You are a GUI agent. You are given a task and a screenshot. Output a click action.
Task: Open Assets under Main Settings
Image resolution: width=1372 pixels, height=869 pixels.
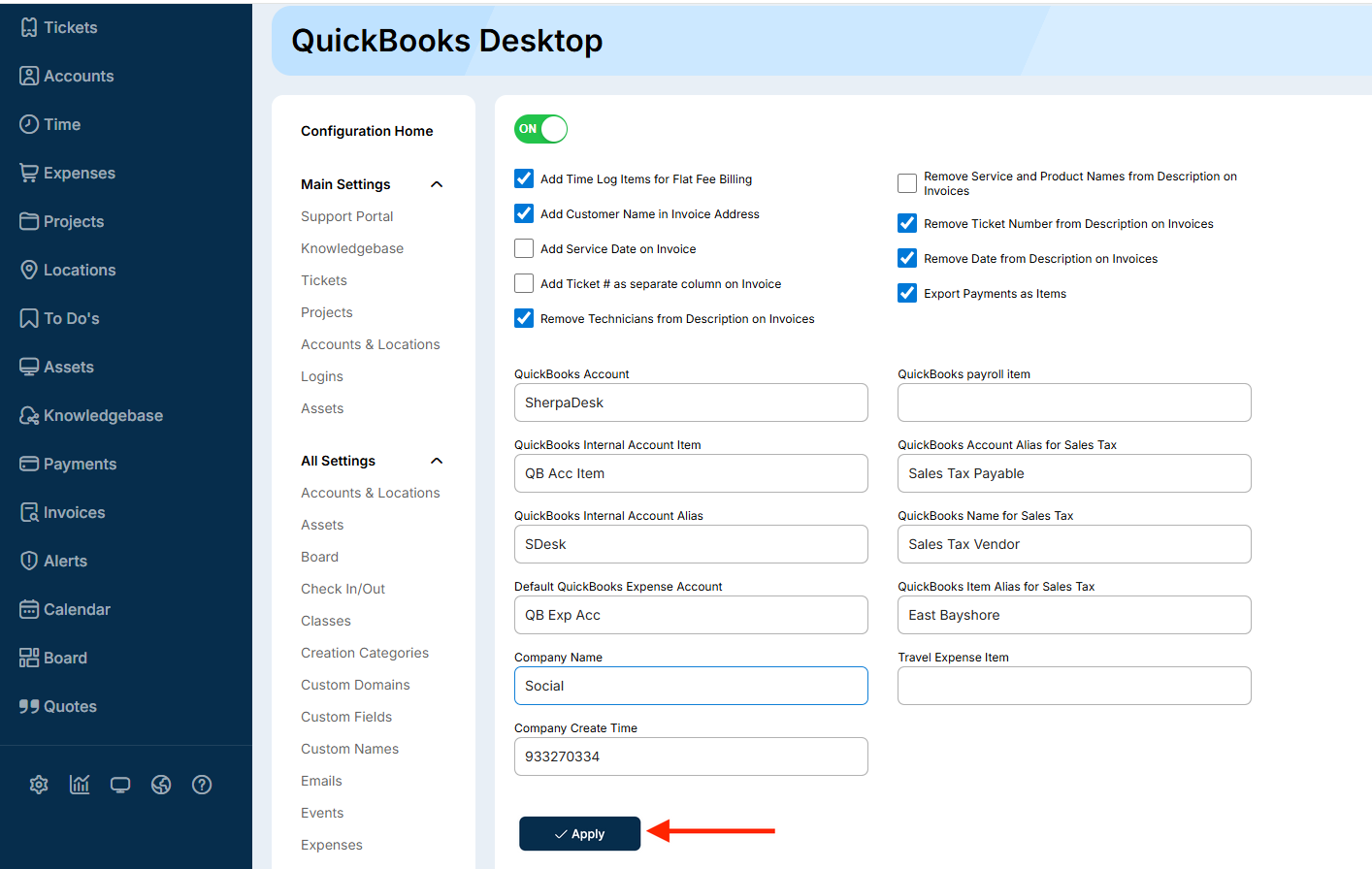tap(322, 408)
